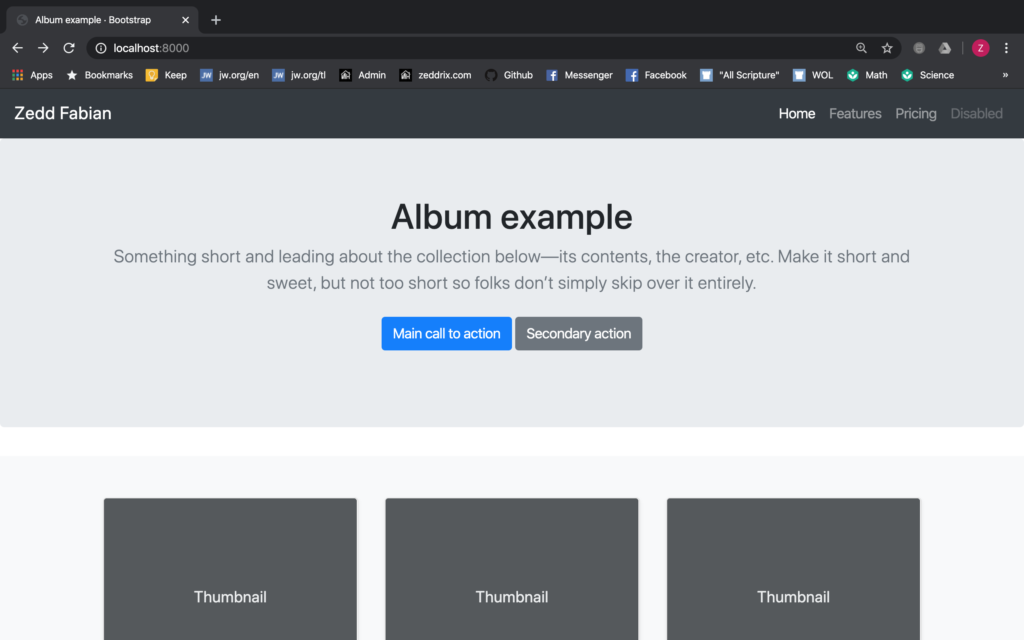1024x640 pixels.
Task: Click the left Thumbnail card
Action: [230, 569]
